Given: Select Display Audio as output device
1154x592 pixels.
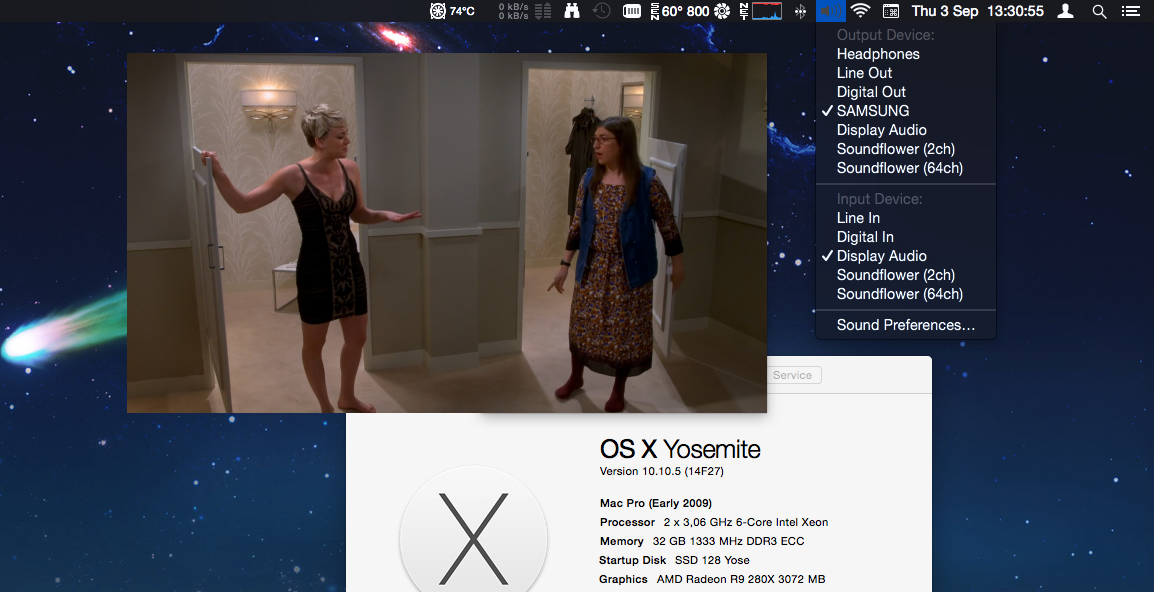Looking at the screenshot, I should click(906, 130).
